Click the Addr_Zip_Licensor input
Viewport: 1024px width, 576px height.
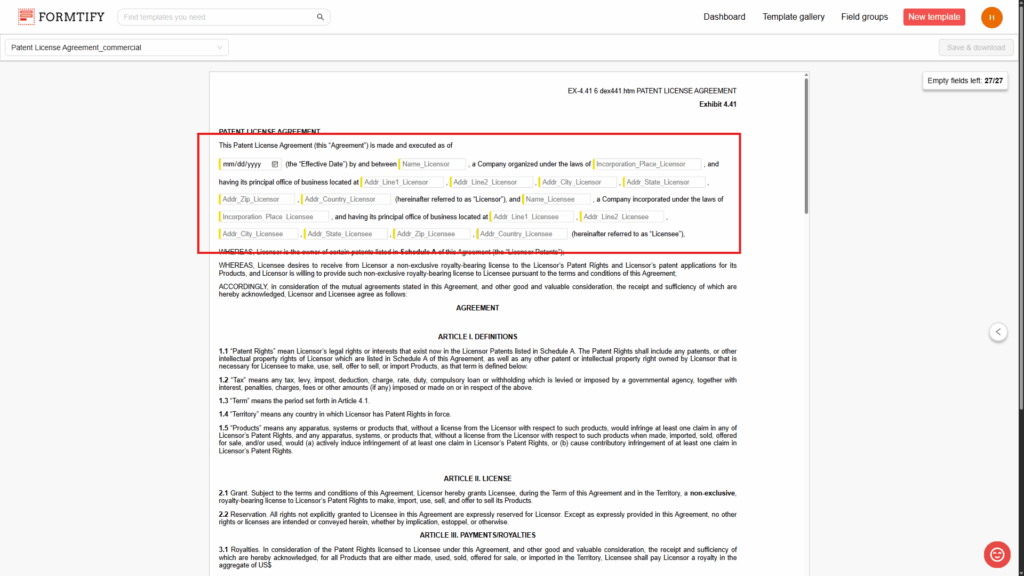pyautogui.click(x=256, y=199)
